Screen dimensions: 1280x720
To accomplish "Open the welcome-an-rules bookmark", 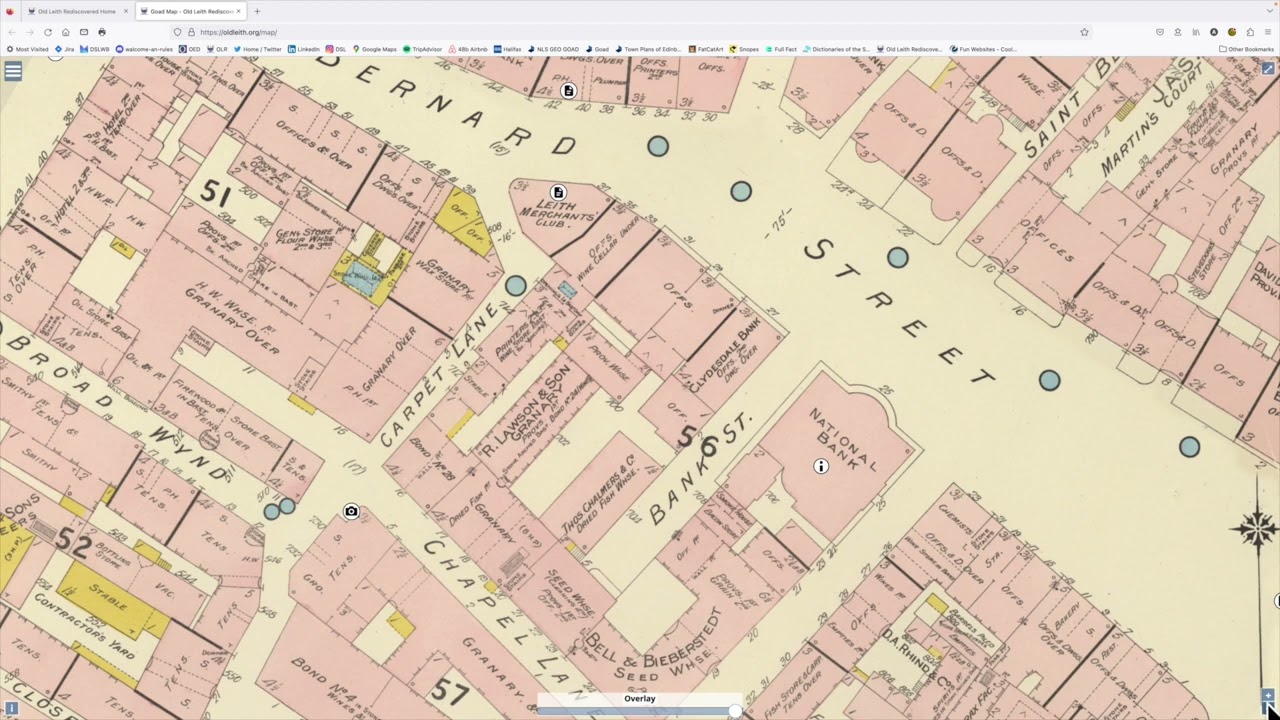I will pyautogui.click(x=144, y=49).
